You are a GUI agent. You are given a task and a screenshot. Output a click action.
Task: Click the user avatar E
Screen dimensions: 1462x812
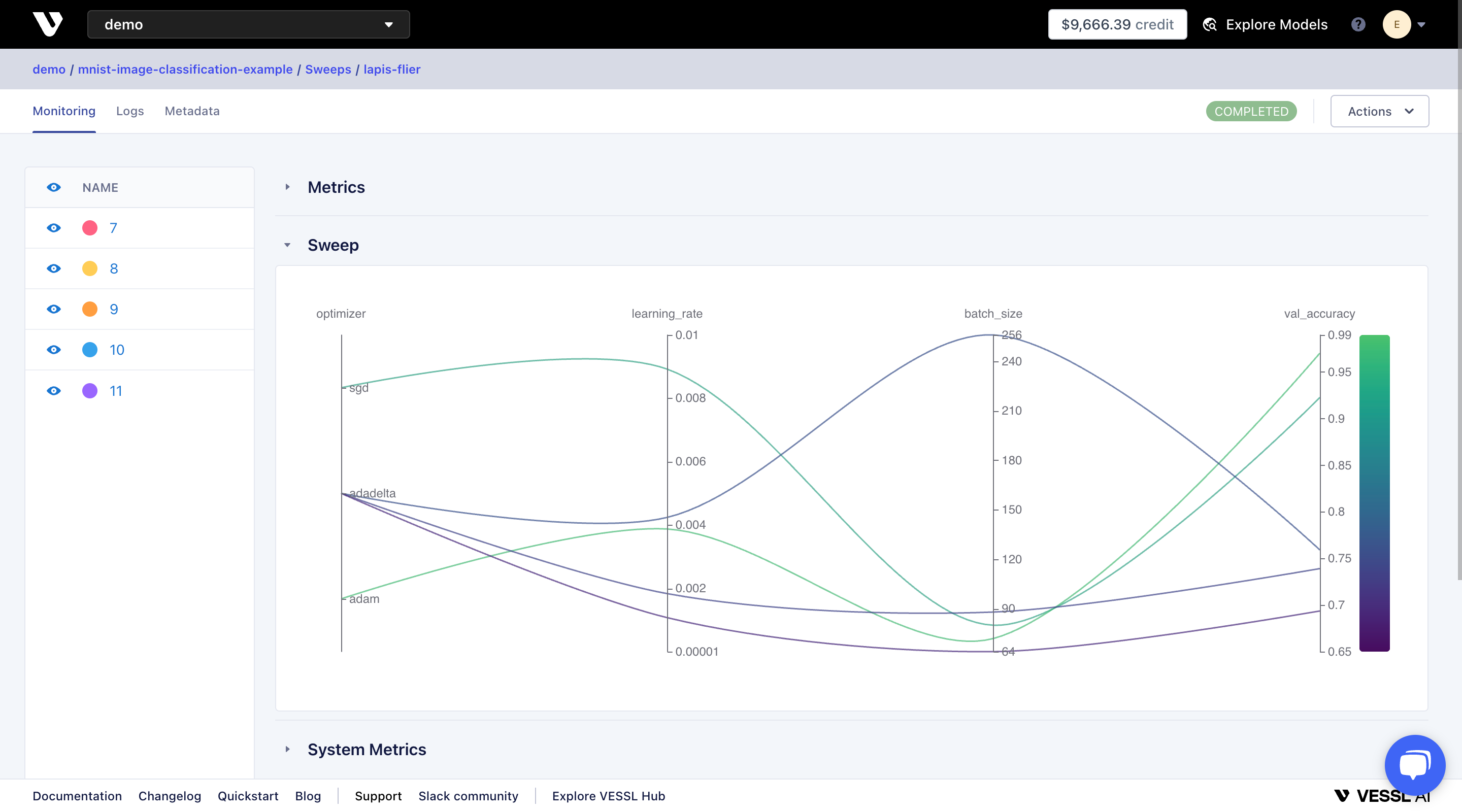click(x=1396, y=24)
